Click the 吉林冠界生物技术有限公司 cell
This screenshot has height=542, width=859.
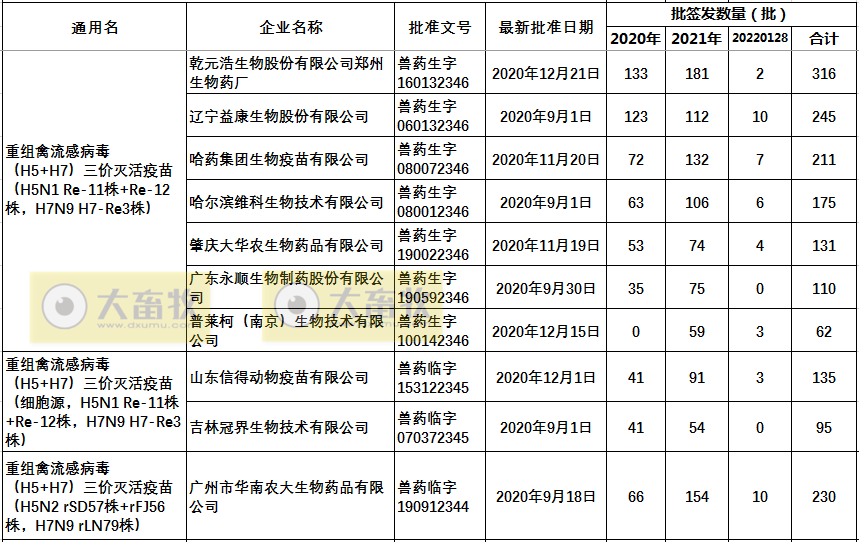tap(279, 428)
